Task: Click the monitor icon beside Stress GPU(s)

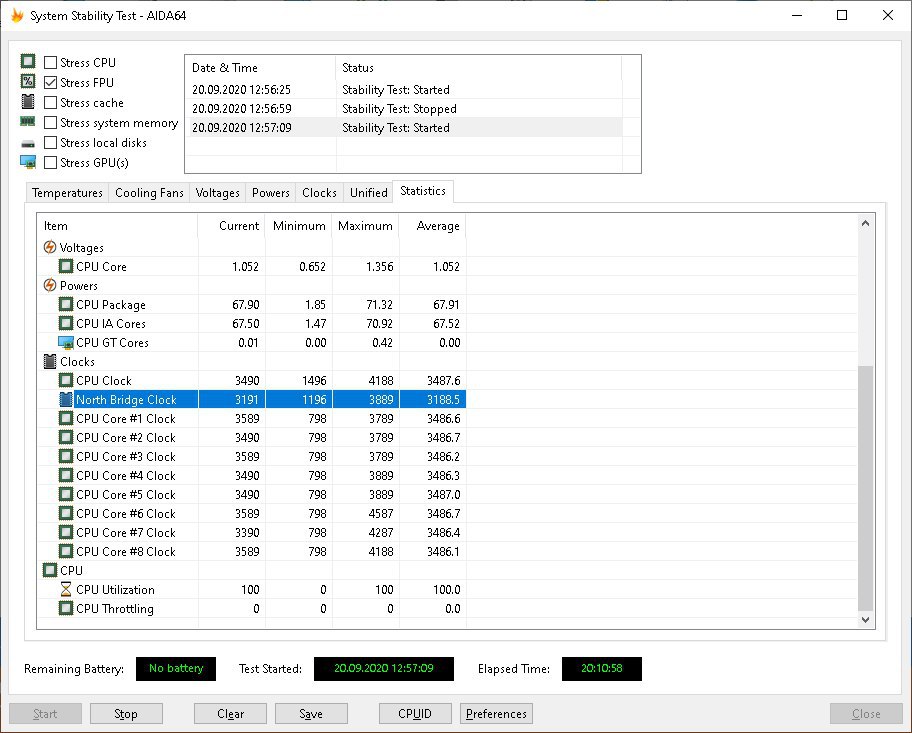Action: [28, 162]
